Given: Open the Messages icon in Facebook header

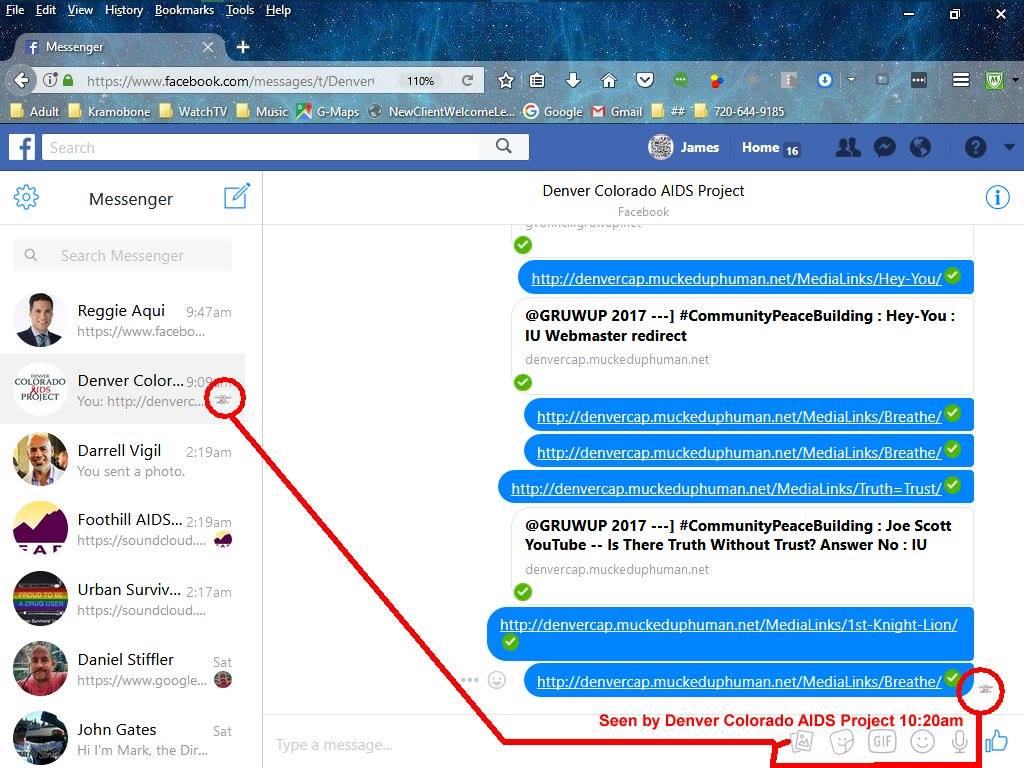Looking at the screenshot, I should click(884, 148).
